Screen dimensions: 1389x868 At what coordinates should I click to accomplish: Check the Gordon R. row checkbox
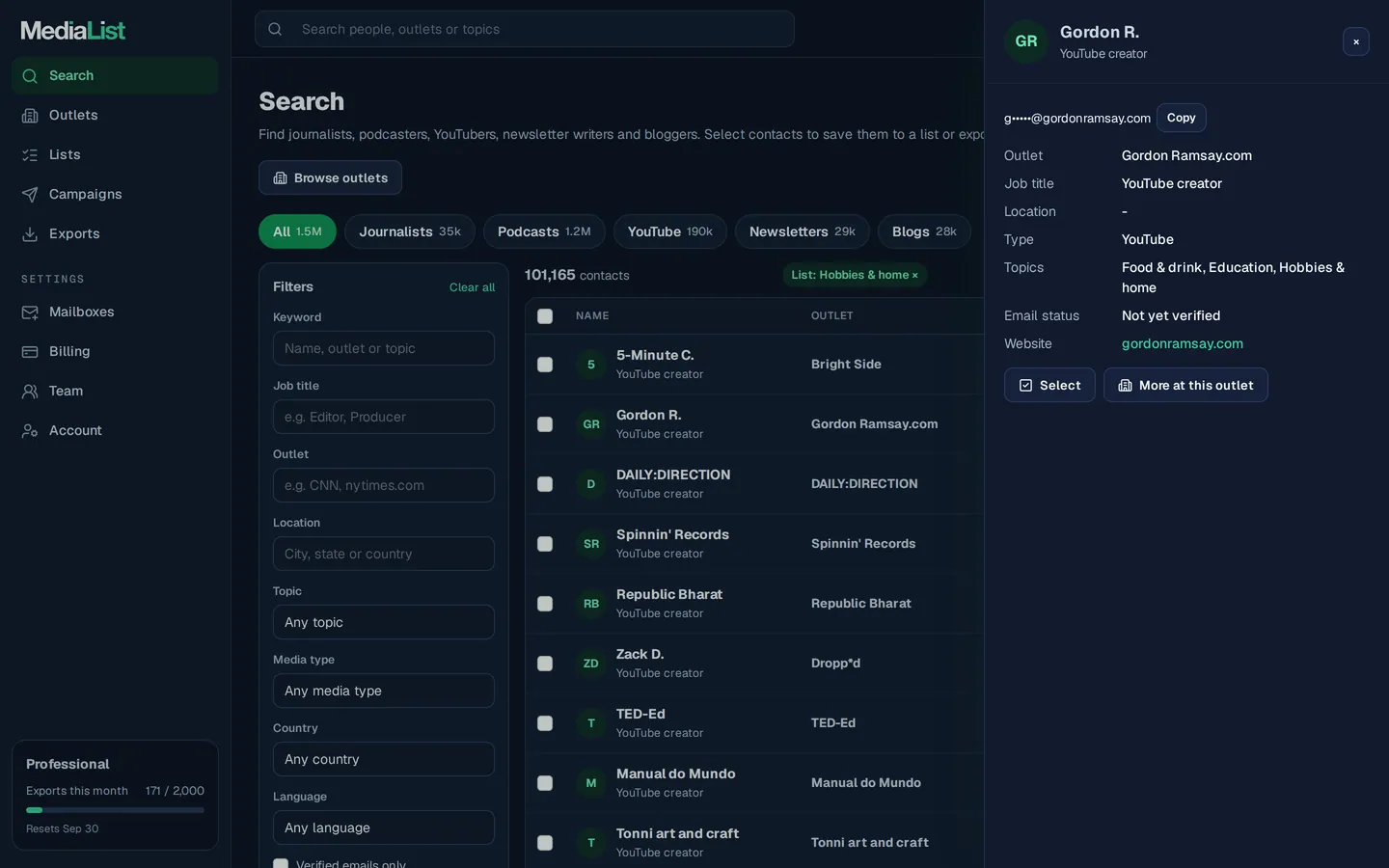click(545, 424)
